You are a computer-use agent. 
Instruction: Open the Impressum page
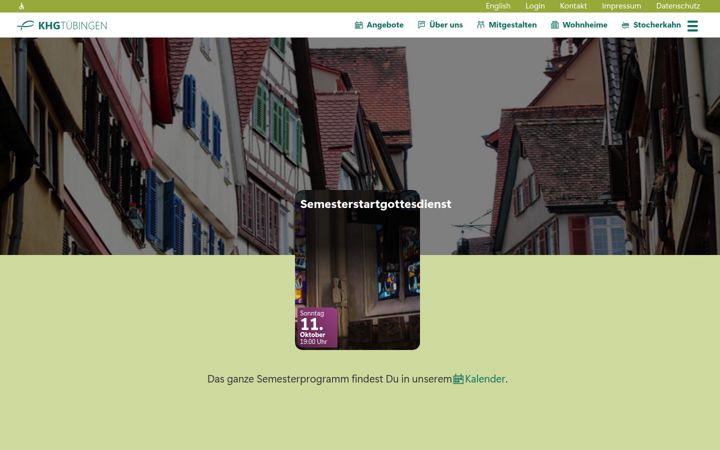click(621, 6)
